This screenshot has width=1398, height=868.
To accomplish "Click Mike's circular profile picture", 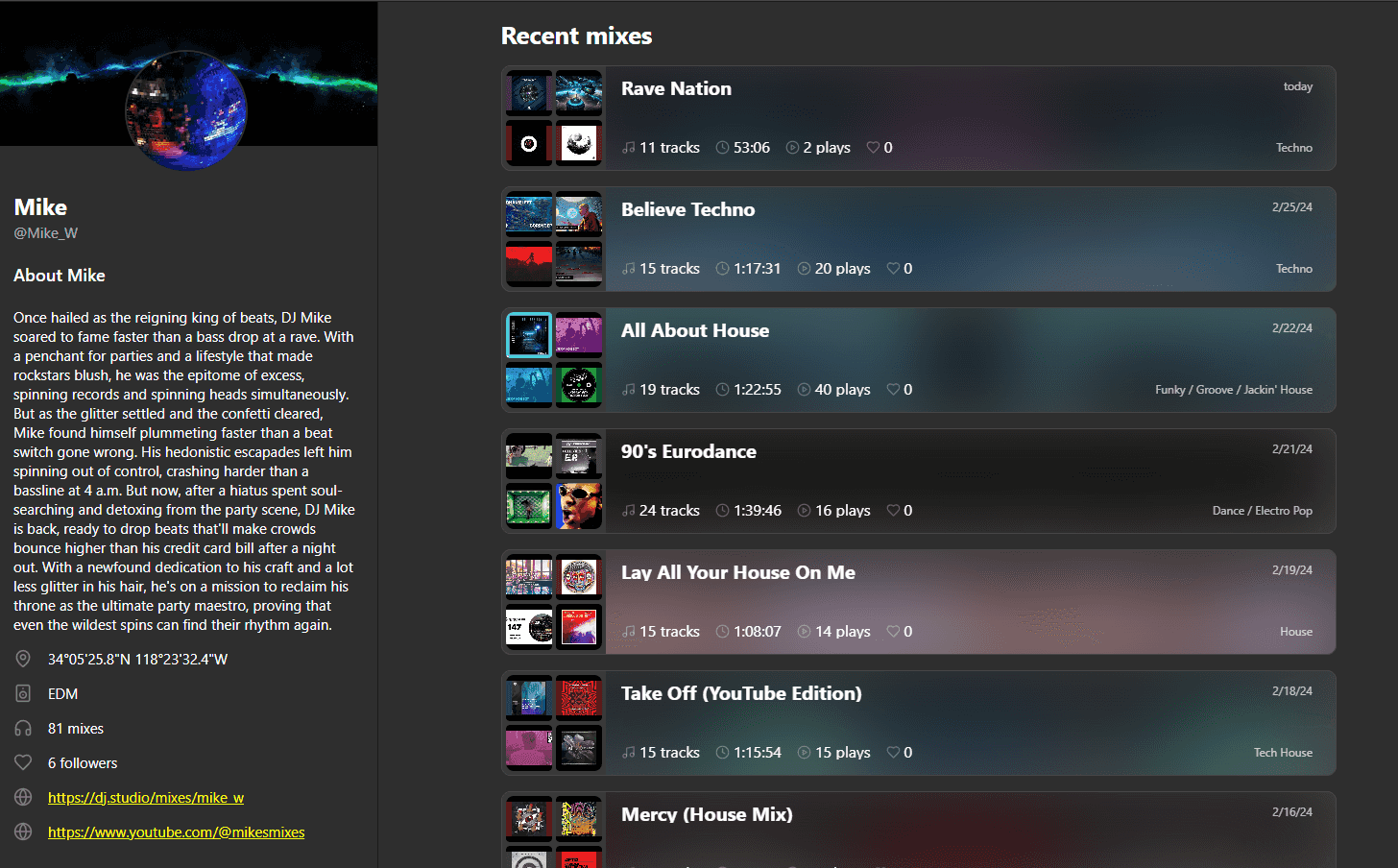I will click(x=185, y=110).
